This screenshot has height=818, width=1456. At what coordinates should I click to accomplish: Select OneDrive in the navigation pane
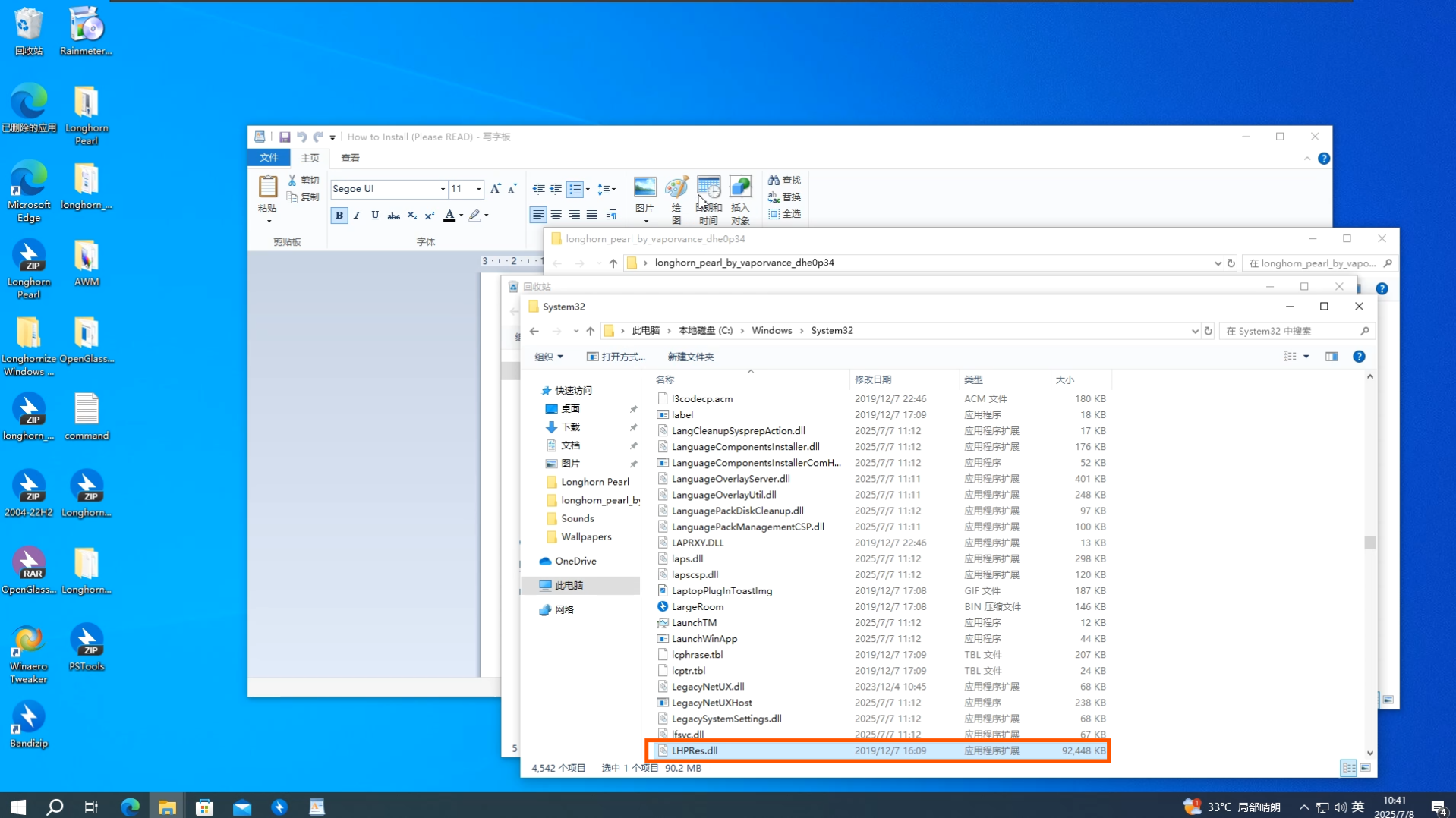[x=575, y=562]
